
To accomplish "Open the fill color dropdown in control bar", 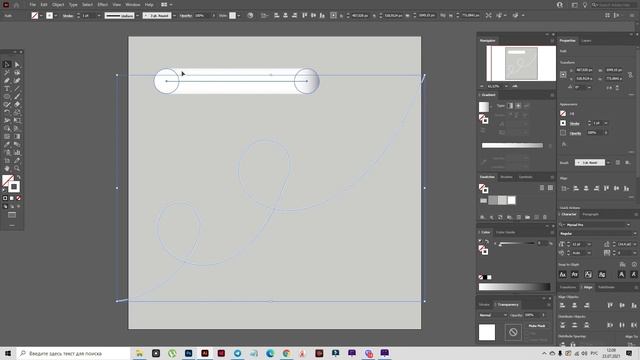I will pos(41,16).
